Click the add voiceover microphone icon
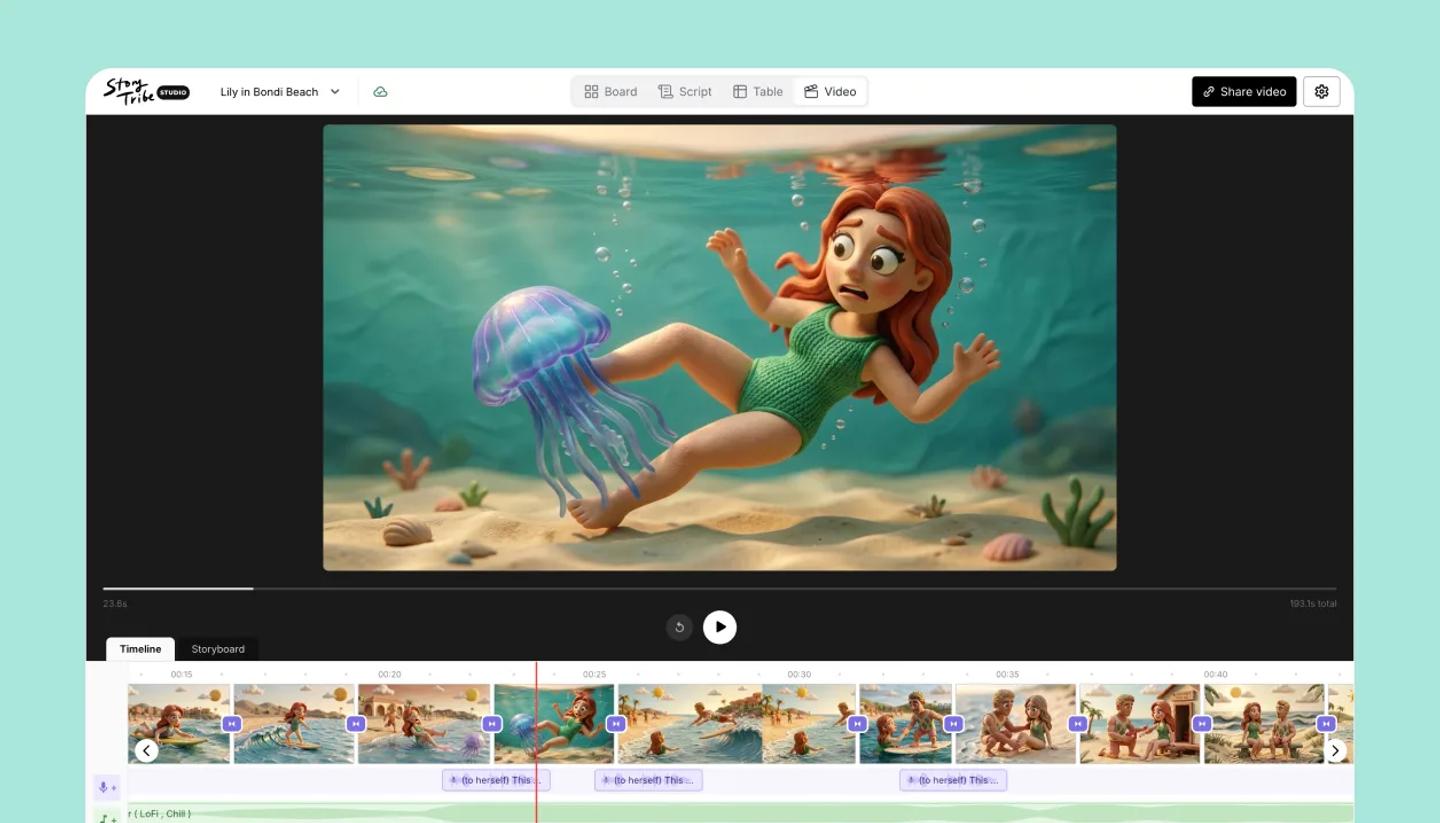 [106, 787]
